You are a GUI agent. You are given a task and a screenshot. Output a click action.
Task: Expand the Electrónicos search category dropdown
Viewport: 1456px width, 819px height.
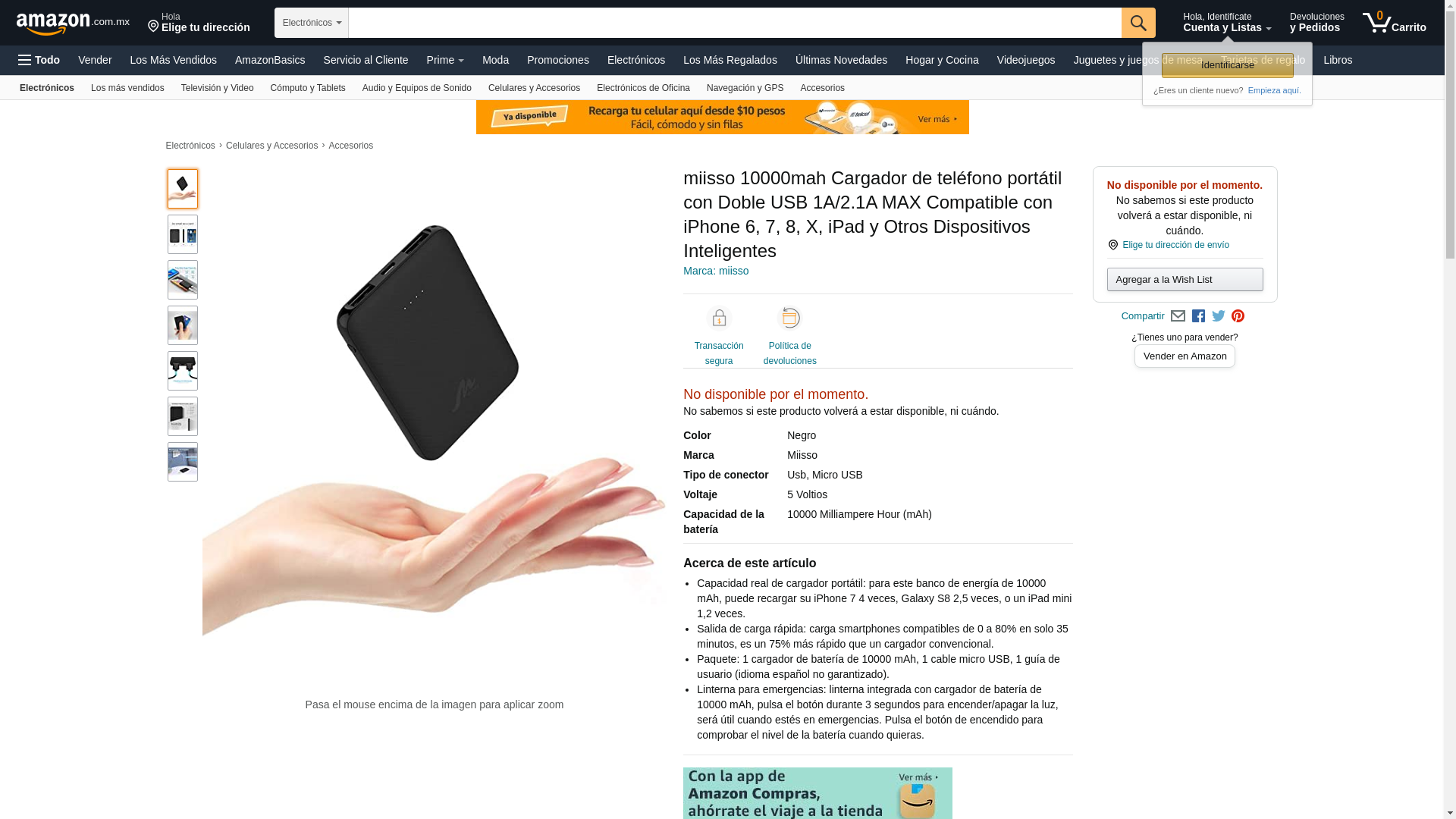coord(312,23)
